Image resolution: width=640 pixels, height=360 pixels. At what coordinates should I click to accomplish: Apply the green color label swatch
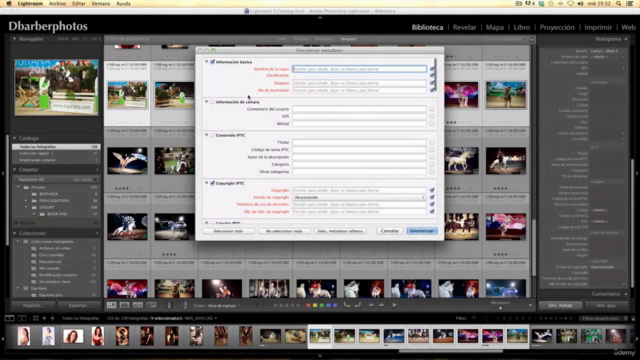pyautogui.click(x=322, y=305)
